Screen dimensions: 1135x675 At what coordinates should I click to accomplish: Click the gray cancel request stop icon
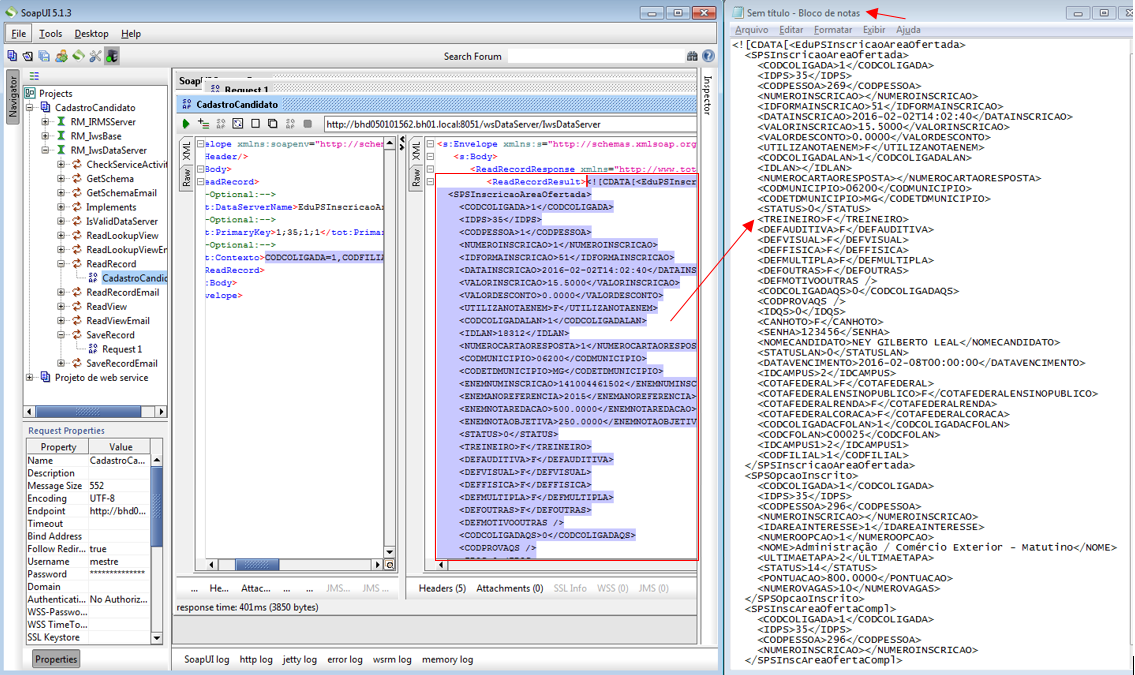pyautogui.click(x=308, y=124)
